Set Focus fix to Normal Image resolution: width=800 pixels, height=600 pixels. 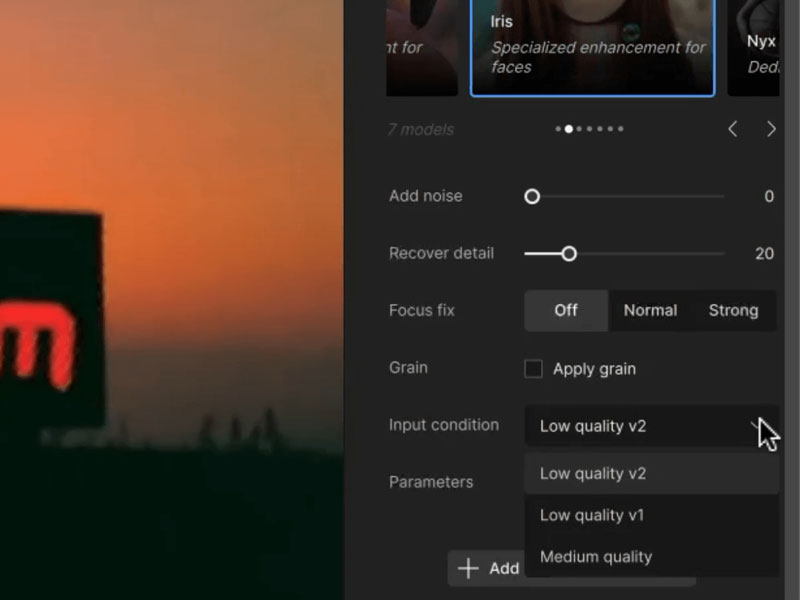(x=651, y=310)
